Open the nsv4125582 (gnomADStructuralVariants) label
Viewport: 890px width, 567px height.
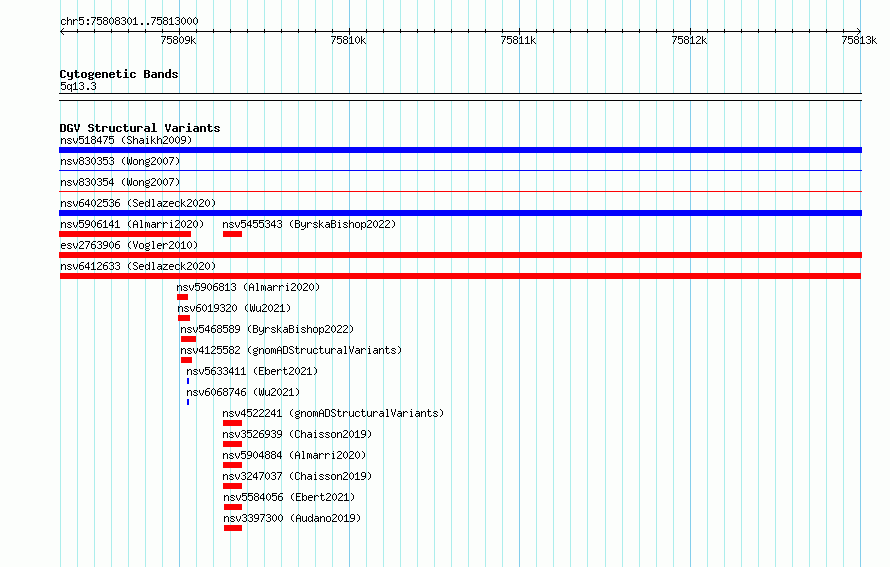[291, 350]
